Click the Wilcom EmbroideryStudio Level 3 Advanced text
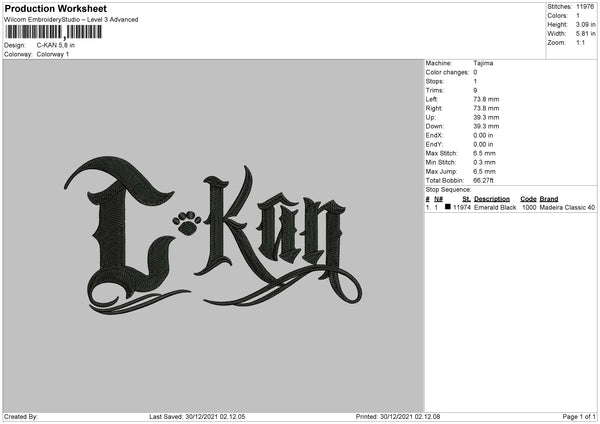 71,20
